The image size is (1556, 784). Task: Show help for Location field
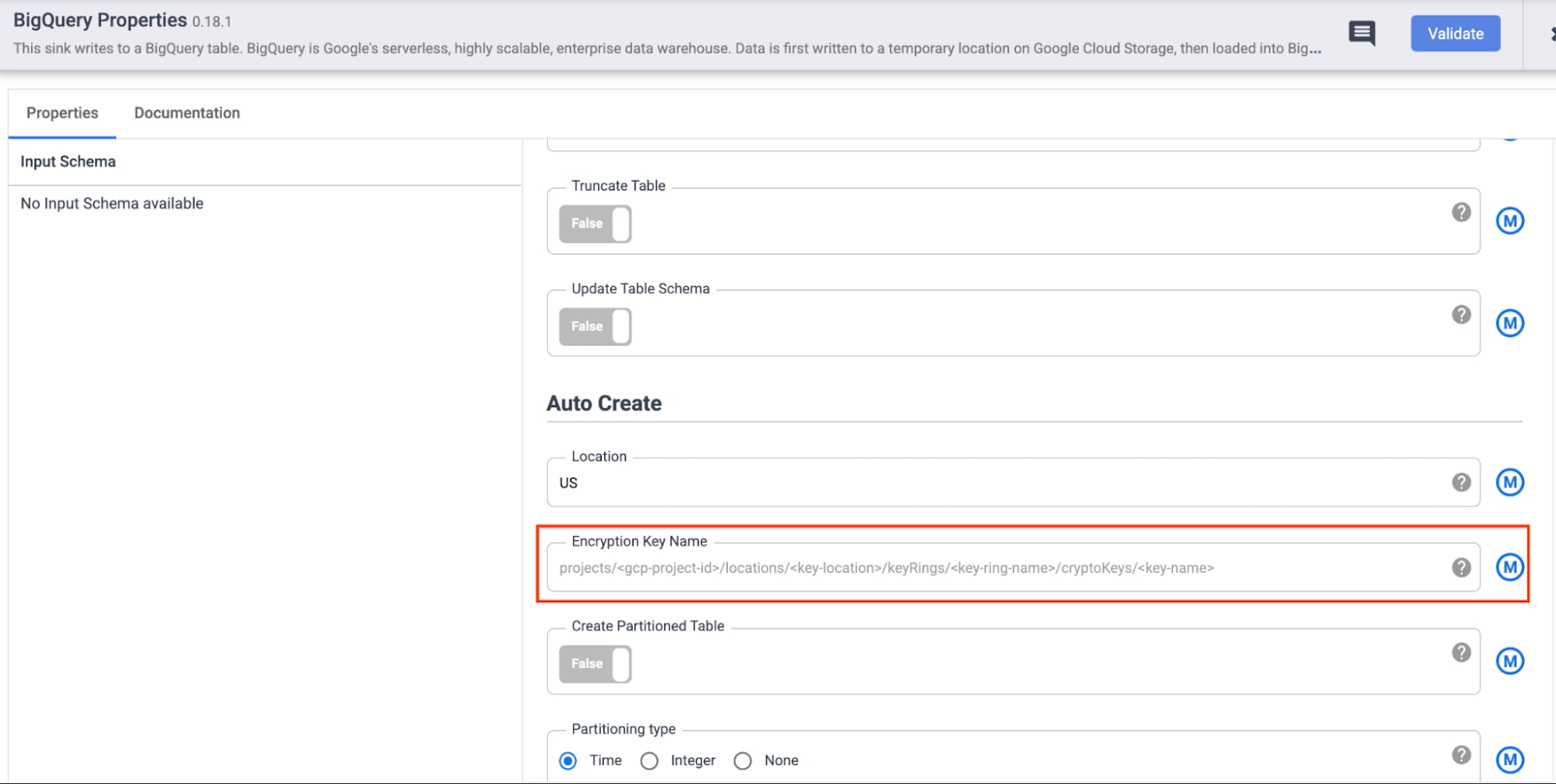tap(1461, 482)
